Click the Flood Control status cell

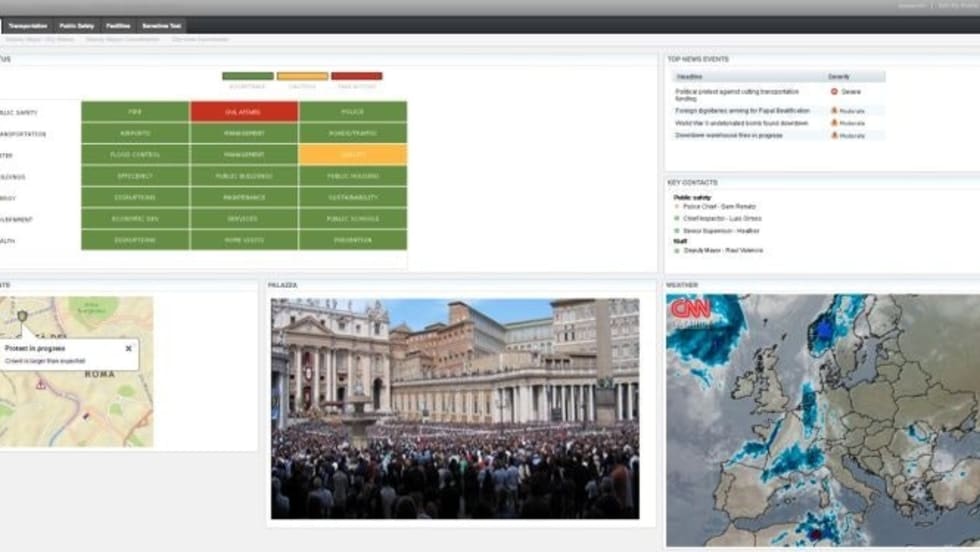point(135,155)
